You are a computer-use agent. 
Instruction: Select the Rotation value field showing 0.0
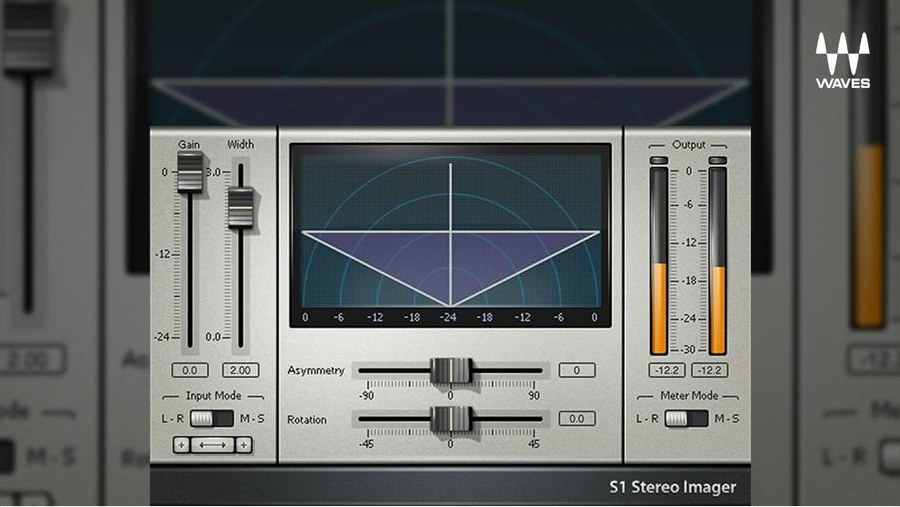click(577, 419)
